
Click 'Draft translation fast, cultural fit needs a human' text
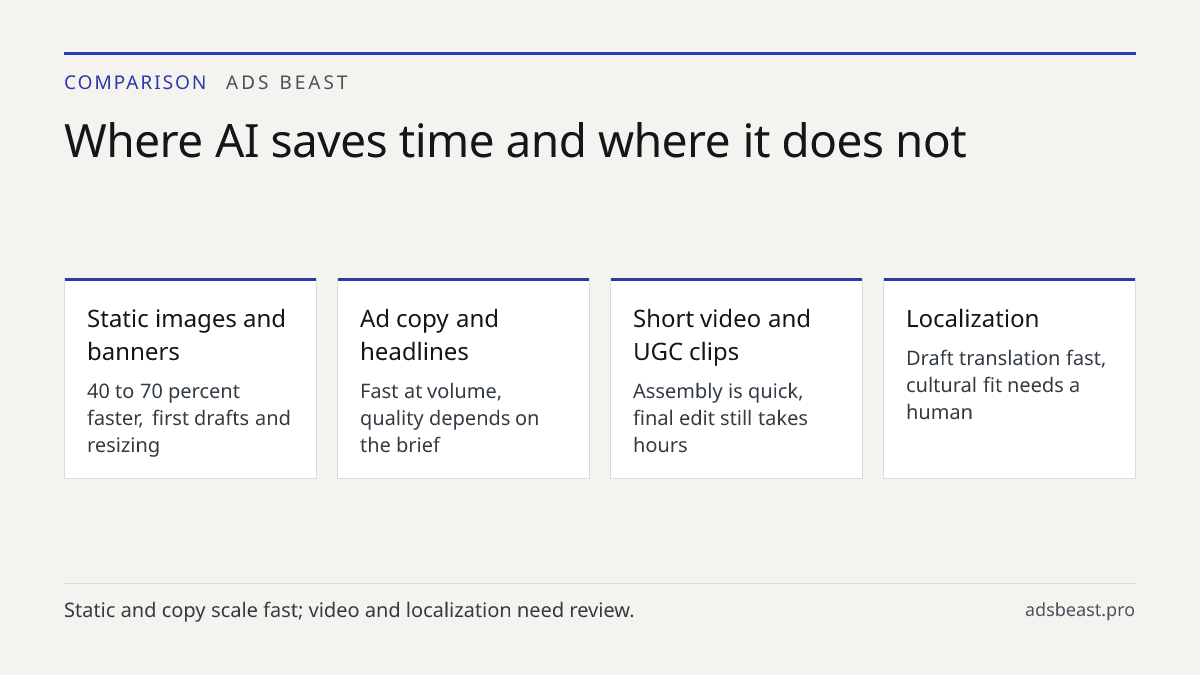(x=1006, y=385)
